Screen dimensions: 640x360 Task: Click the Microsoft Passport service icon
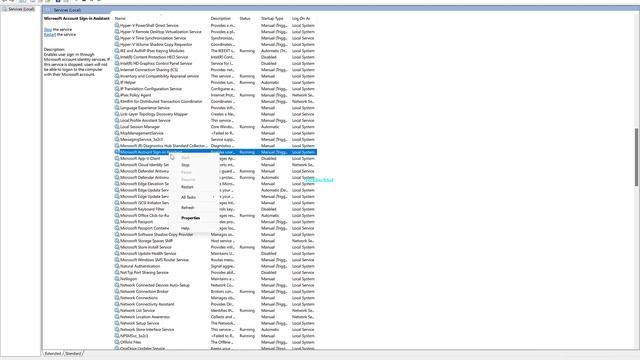(x=117, y=222)
